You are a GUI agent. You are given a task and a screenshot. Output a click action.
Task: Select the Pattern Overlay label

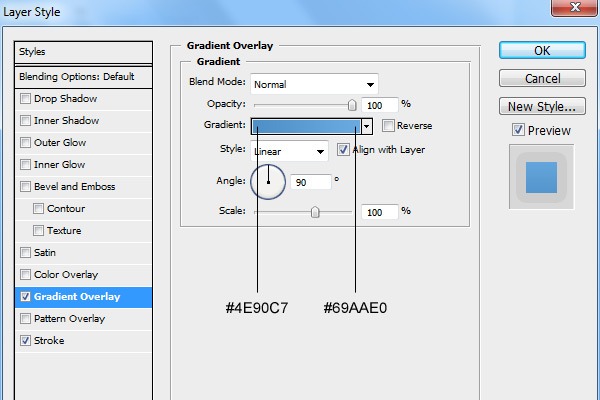(x=69, y=319)
